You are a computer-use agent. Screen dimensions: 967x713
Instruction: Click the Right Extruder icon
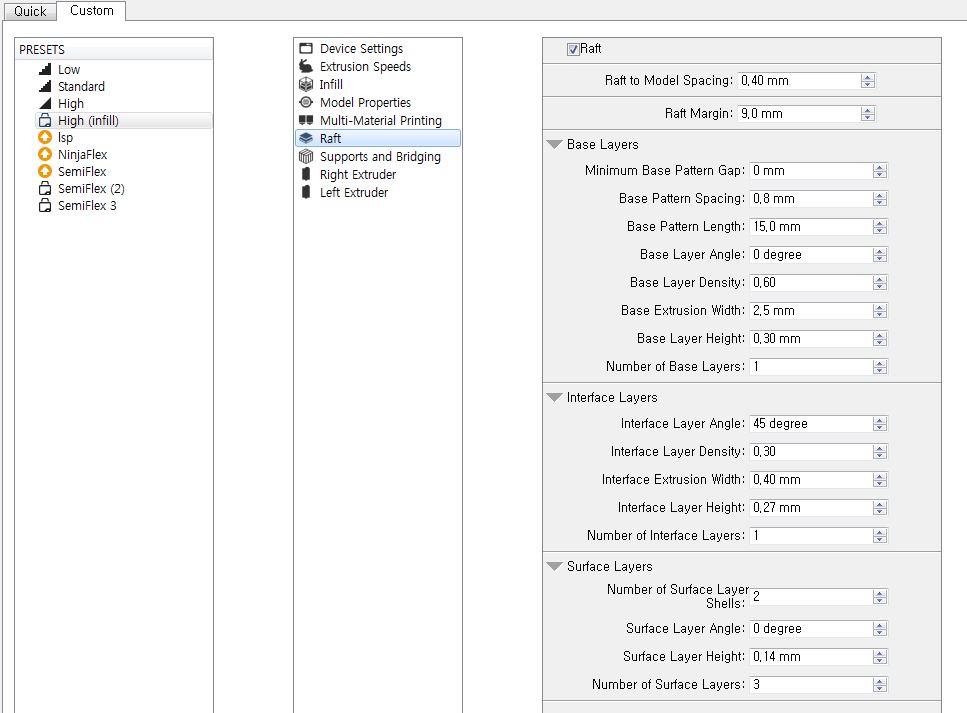306,174
